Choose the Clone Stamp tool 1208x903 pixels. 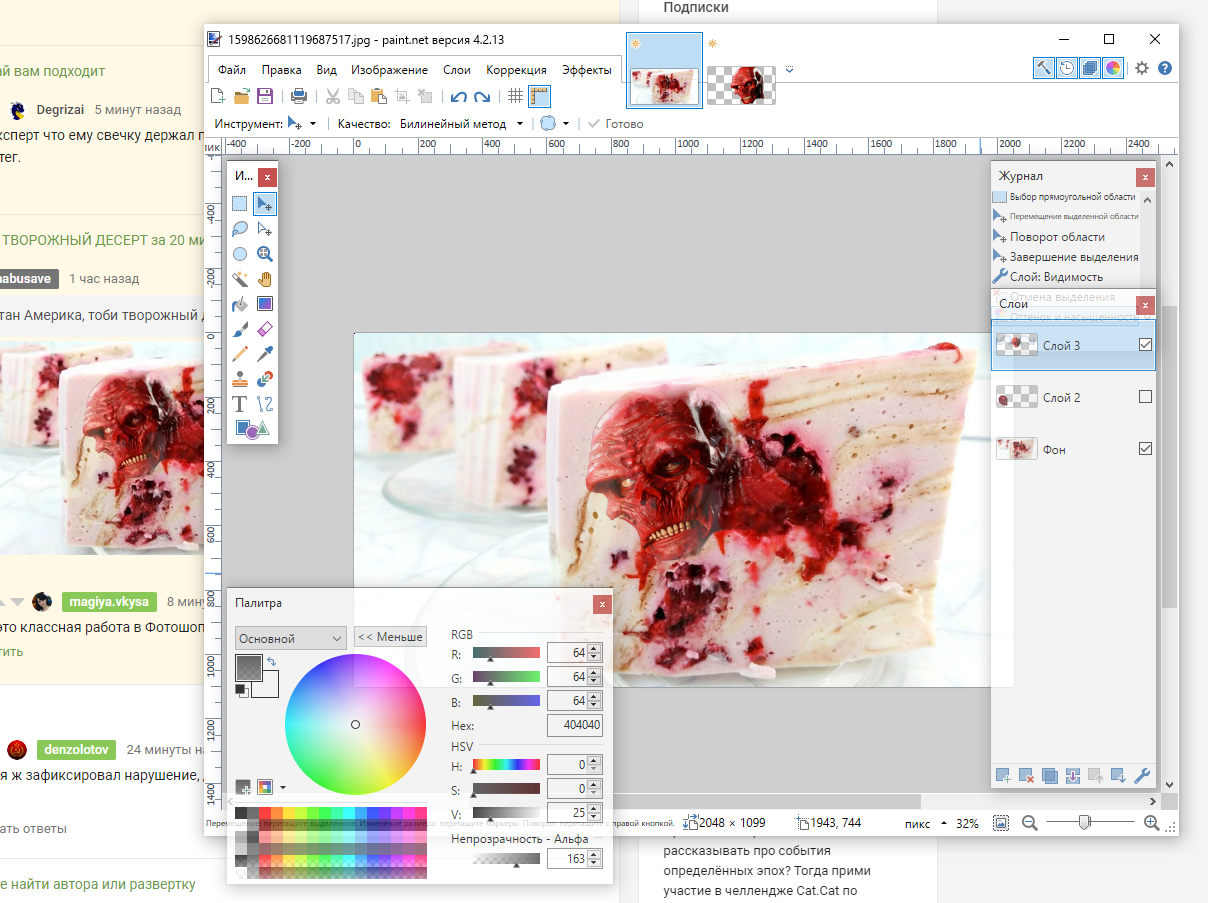pos(240,379)
